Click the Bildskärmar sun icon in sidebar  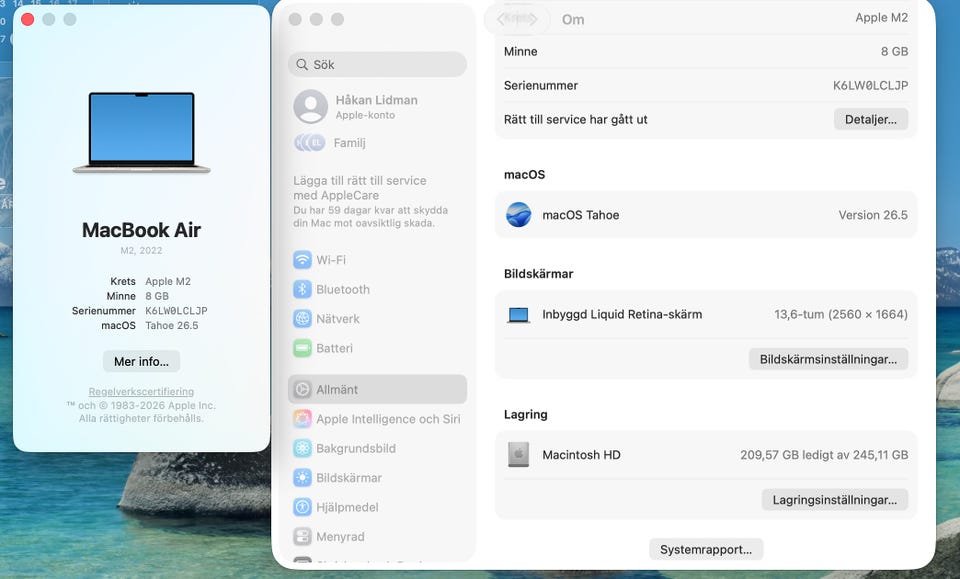click(x=302, y=477)
